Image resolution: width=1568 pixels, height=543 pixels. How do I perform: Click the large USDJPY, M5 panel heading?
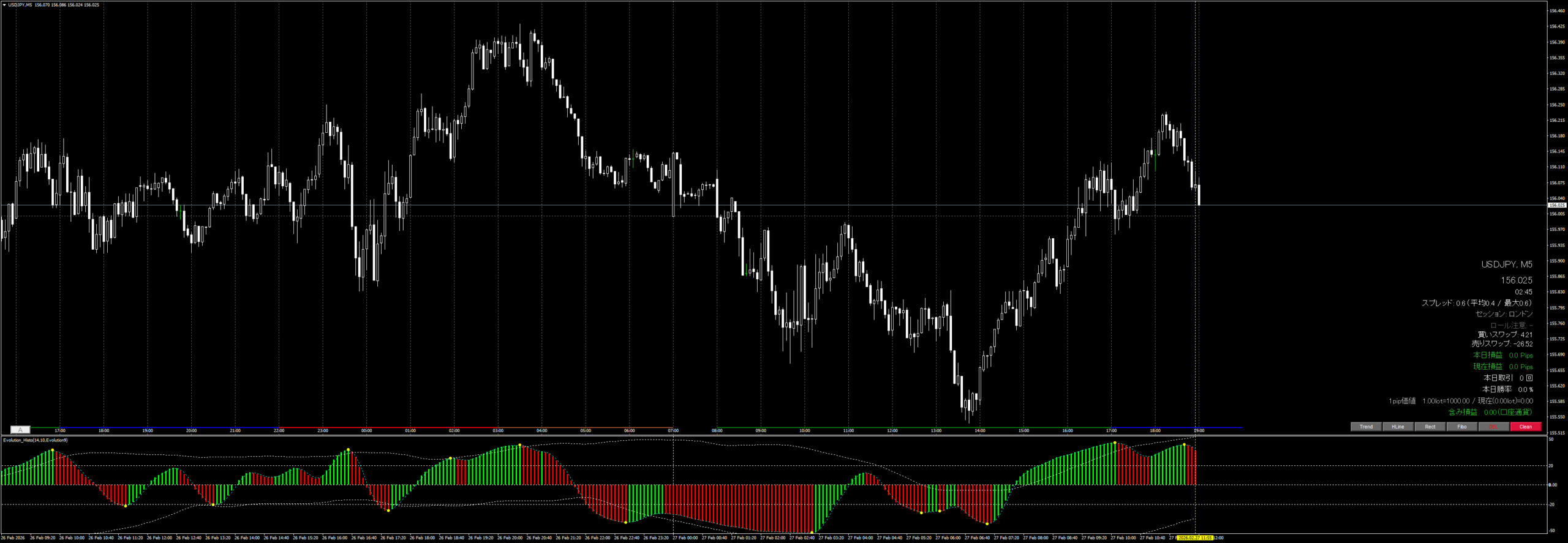(1506, 264)
